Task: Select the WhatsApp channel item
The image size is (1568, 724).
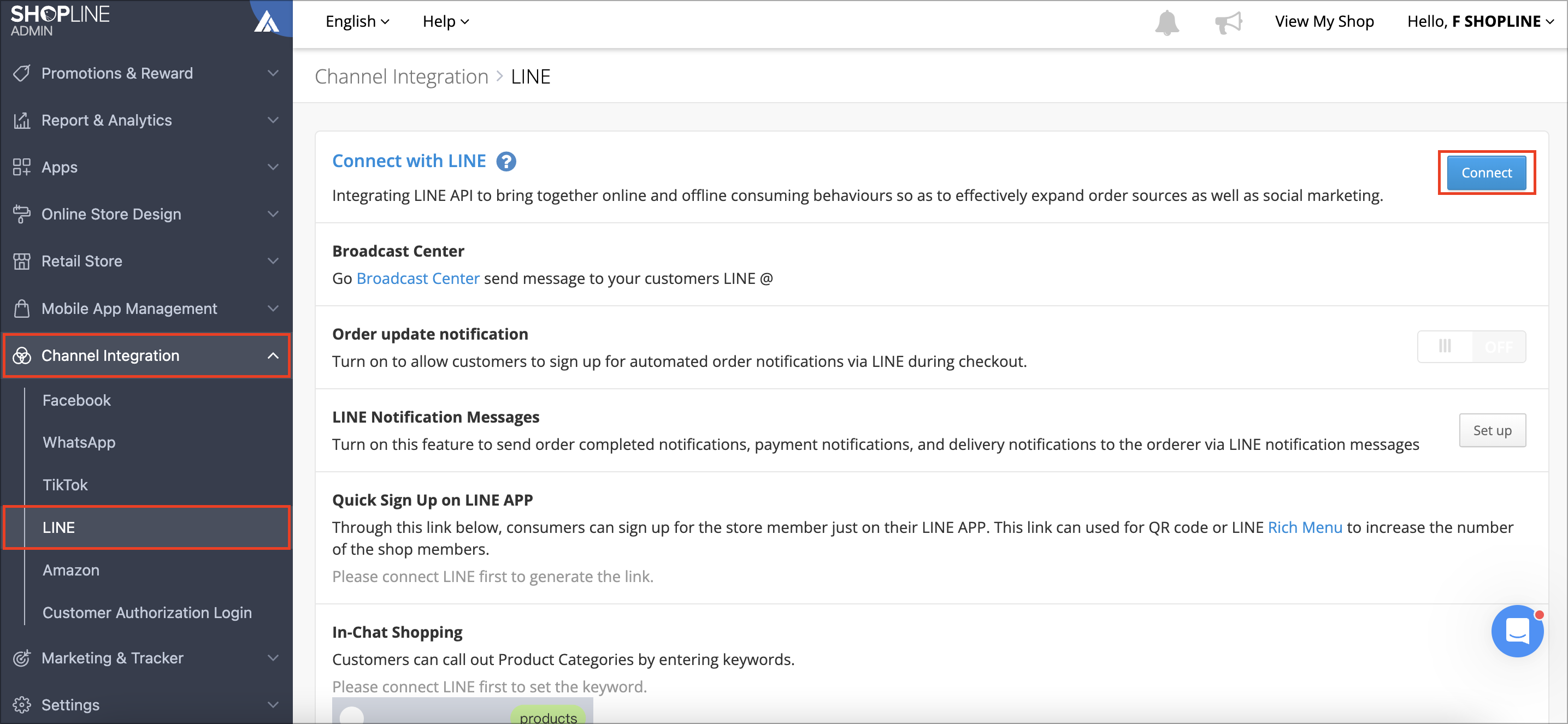Action: pyautogui.click(x=79, y=442)
